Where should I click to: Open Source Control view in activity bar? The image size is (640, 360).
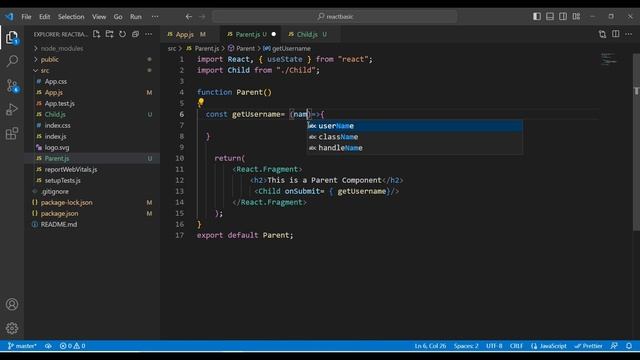12,86
